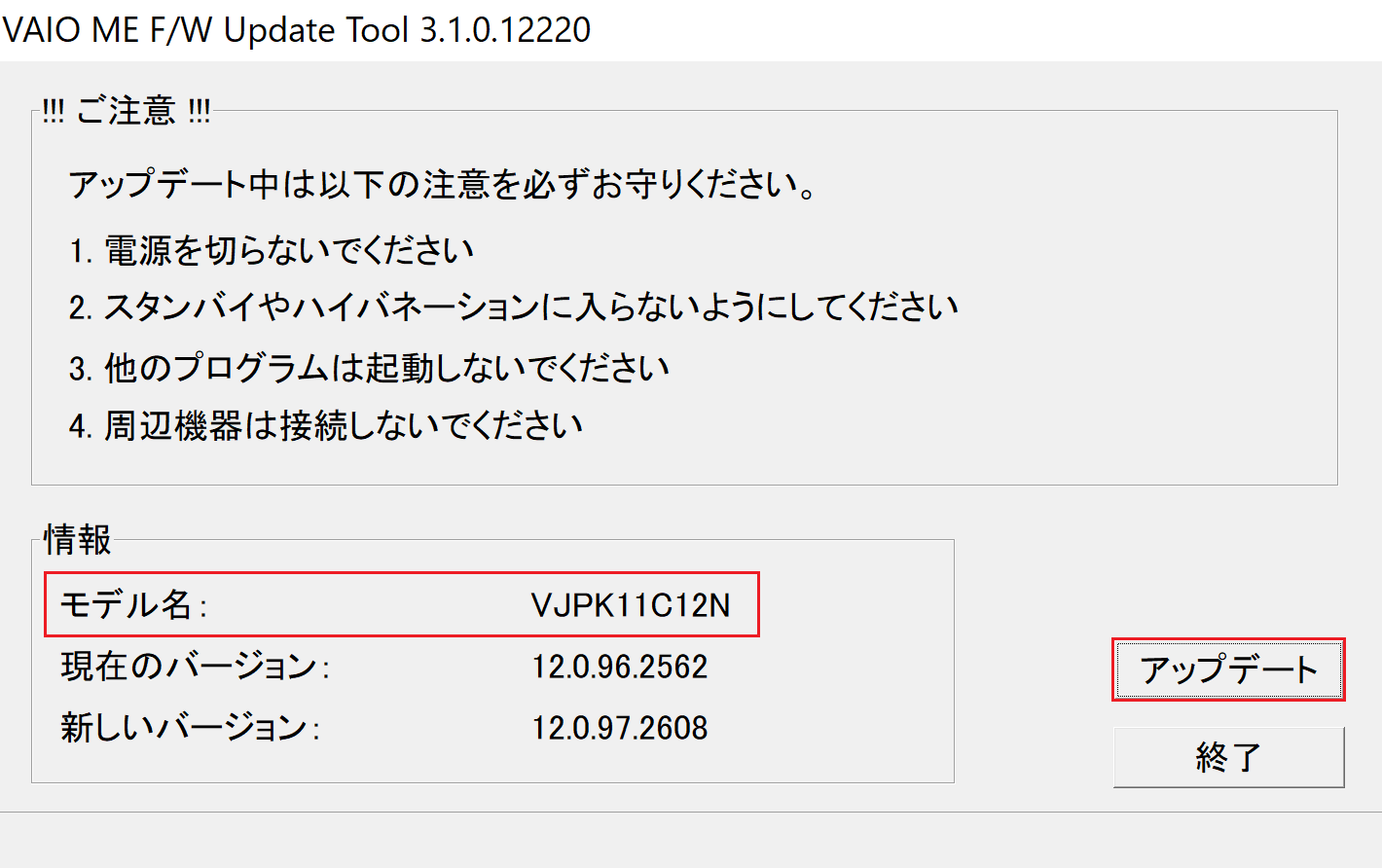Click the new version value 12.0.97.2608
Viewport: 1382px width, 868px height.
tap(620, 728)
